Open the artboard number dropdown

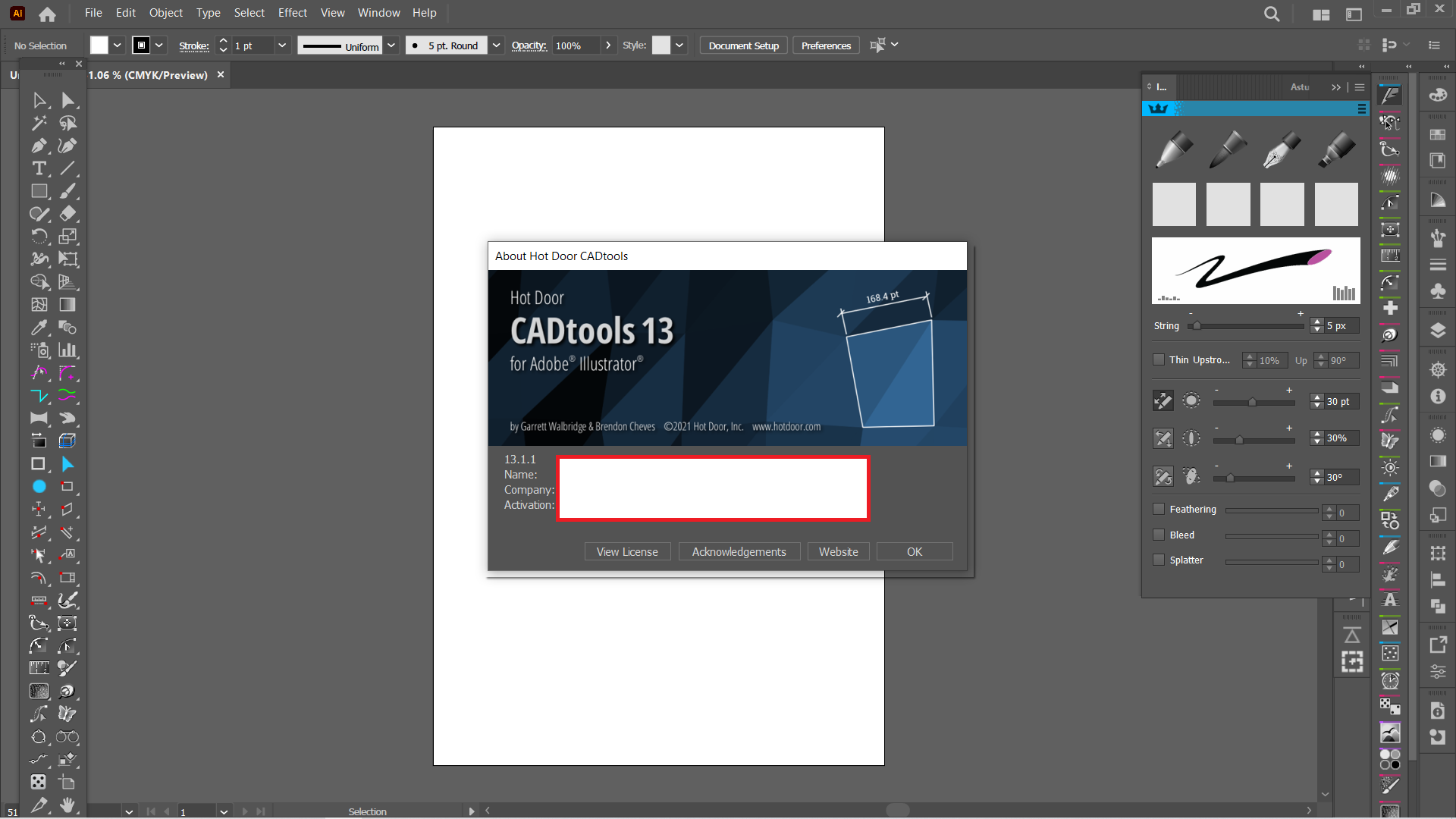[x=224, y=811]
